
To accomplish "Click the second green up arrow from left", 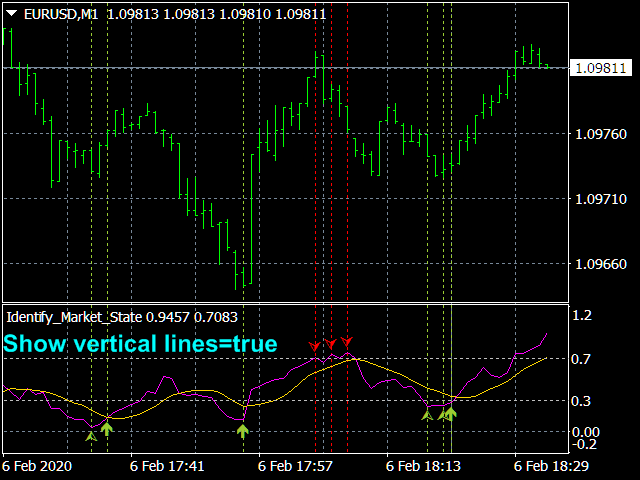I will 107,429.
